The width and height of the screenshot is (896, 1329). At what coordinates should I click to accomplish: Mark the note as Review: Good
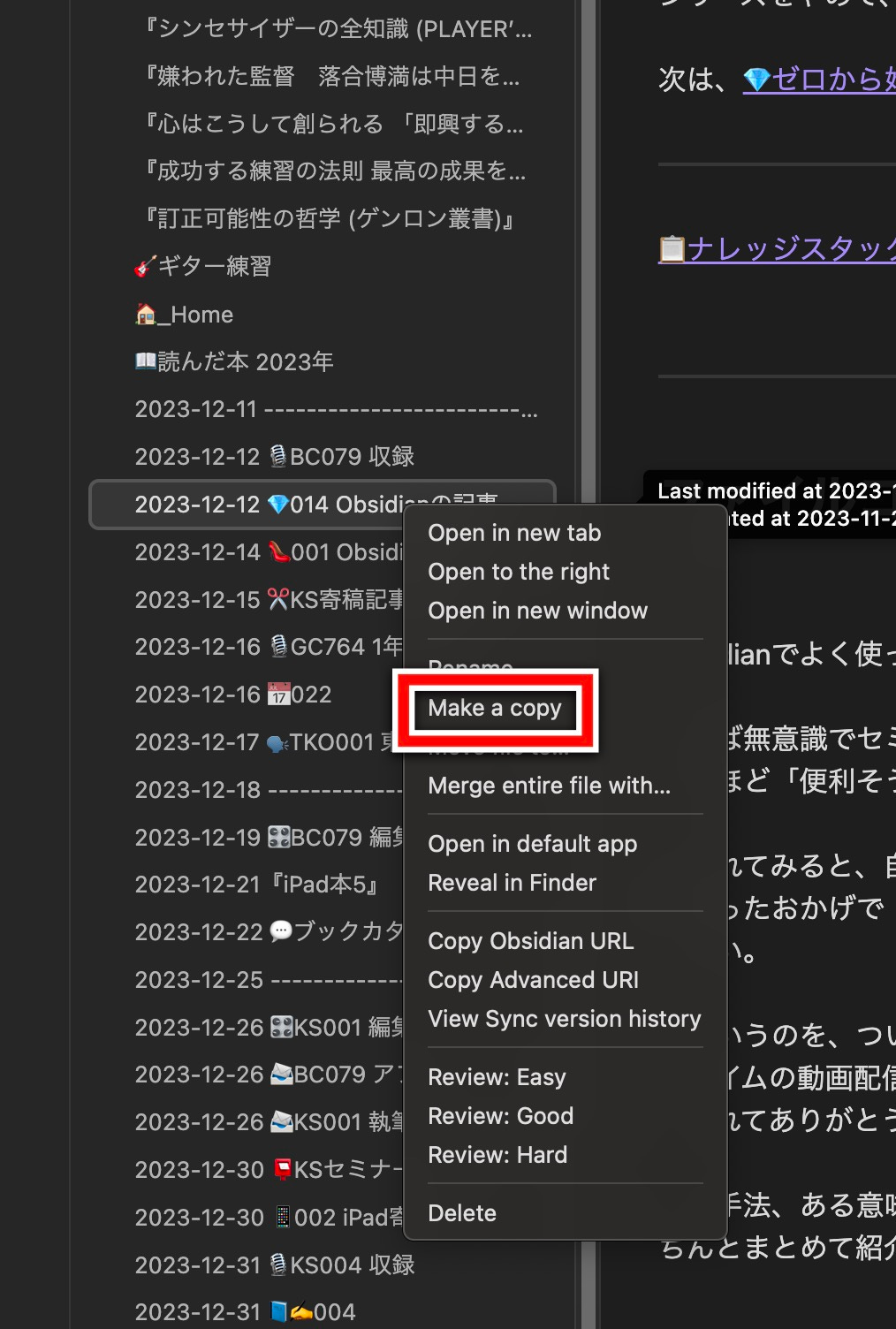pyautogui.click(x=500, y=1115)
